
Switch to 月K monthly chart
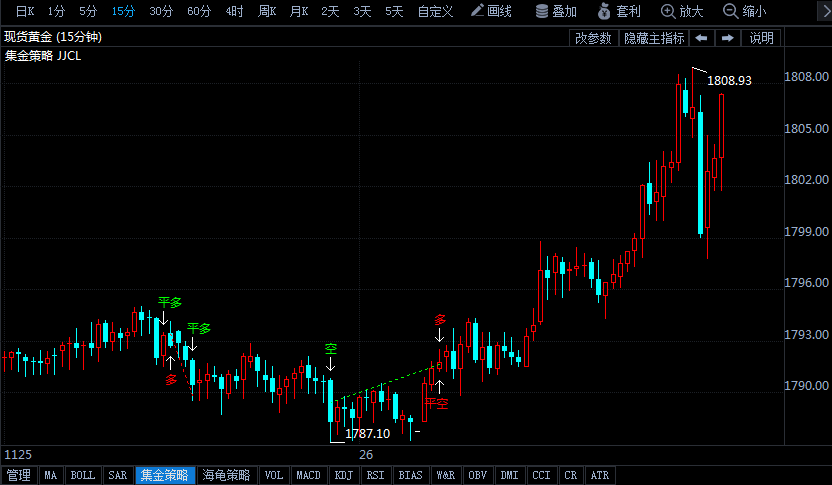click(299, 11)
